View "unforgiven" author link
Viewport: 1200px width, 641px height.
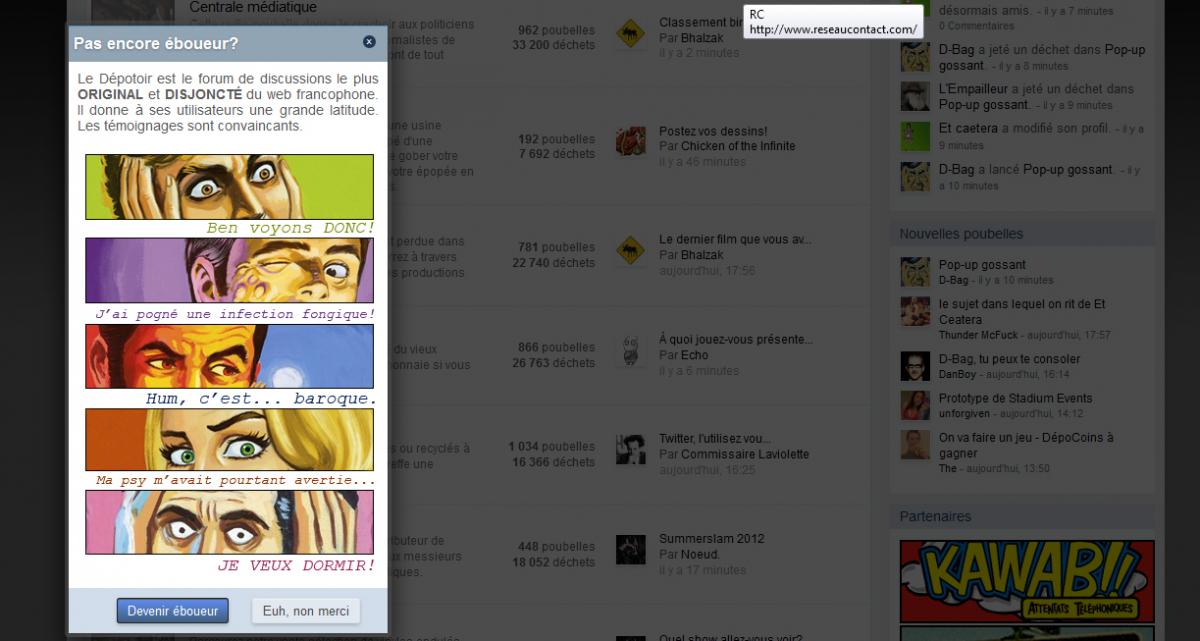tap(964, 413)
